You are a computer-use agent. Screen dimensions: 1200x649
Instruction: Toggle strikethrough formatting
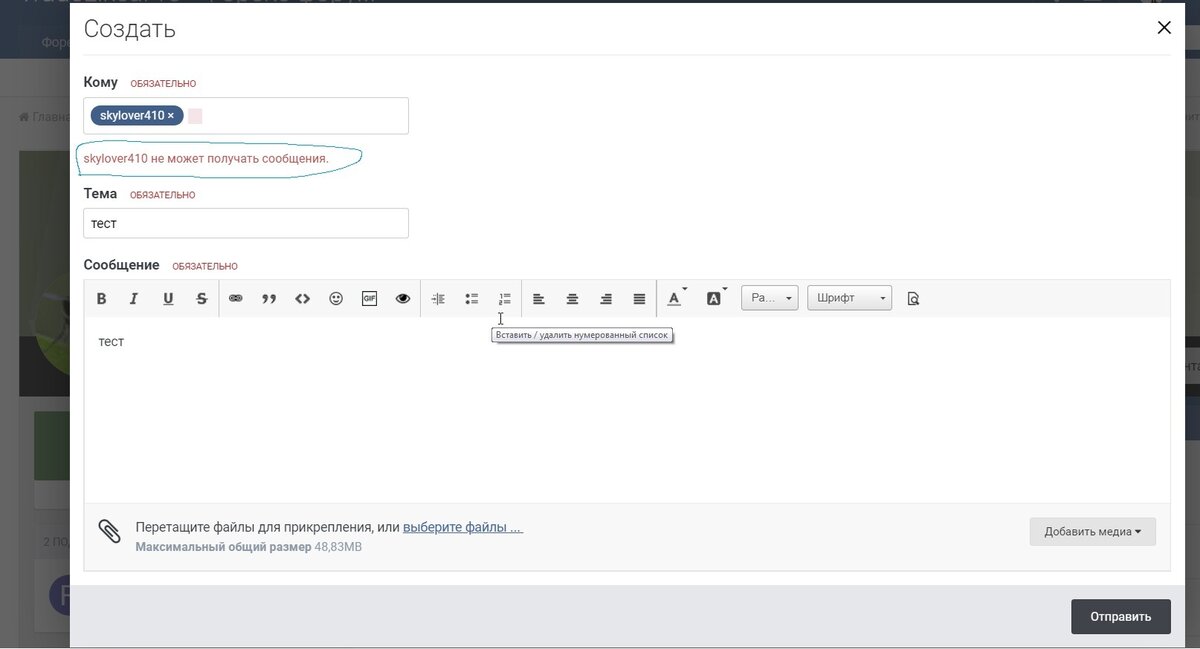201,298
